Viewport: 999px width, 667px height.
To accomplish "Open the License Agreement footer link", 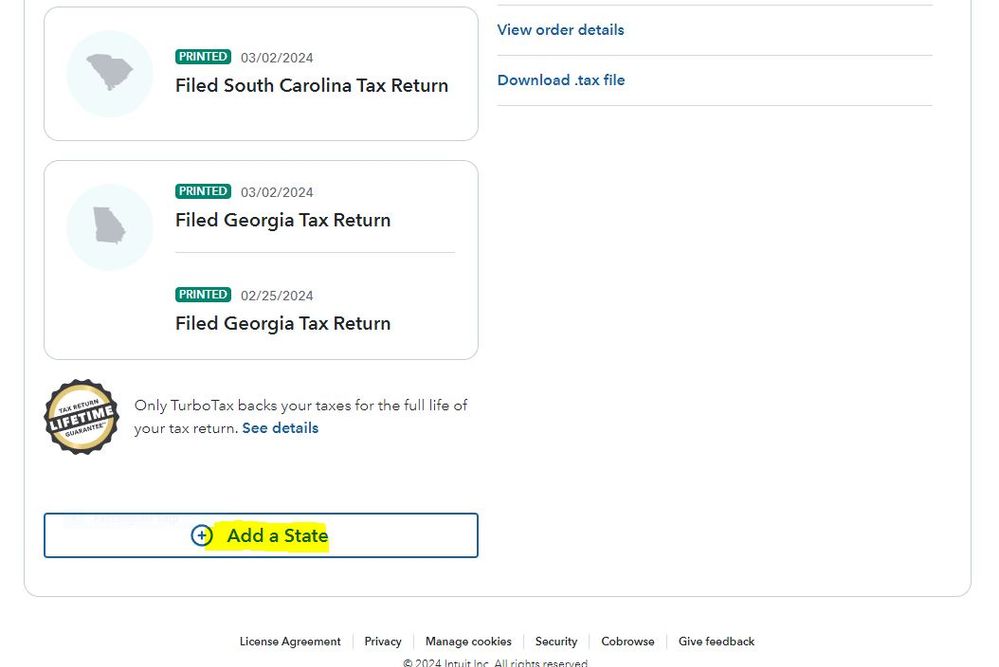I will tap(290, 642).
